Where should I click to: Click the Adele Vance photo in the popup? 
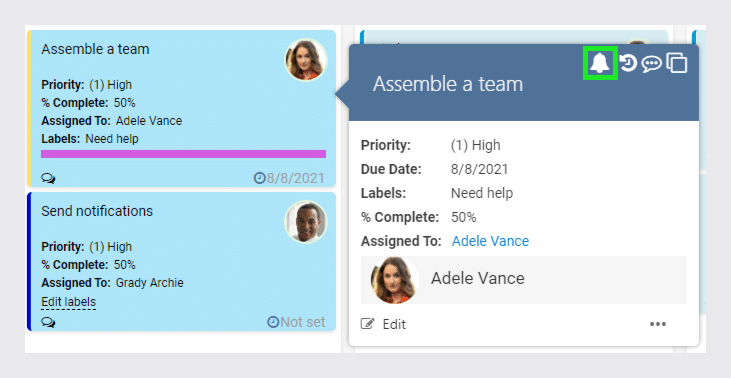(394, 280)
